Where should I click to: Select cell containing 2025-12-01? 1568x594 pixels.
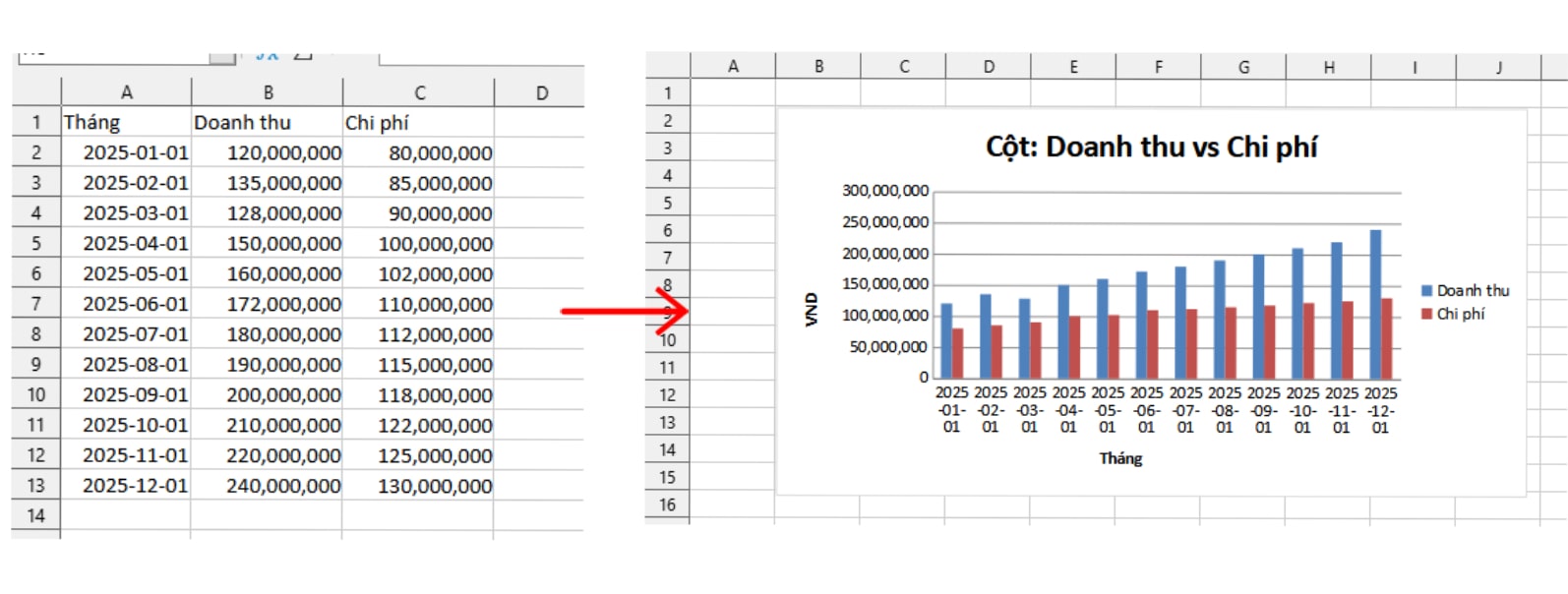pyautogui.click(x=126, y=486)
